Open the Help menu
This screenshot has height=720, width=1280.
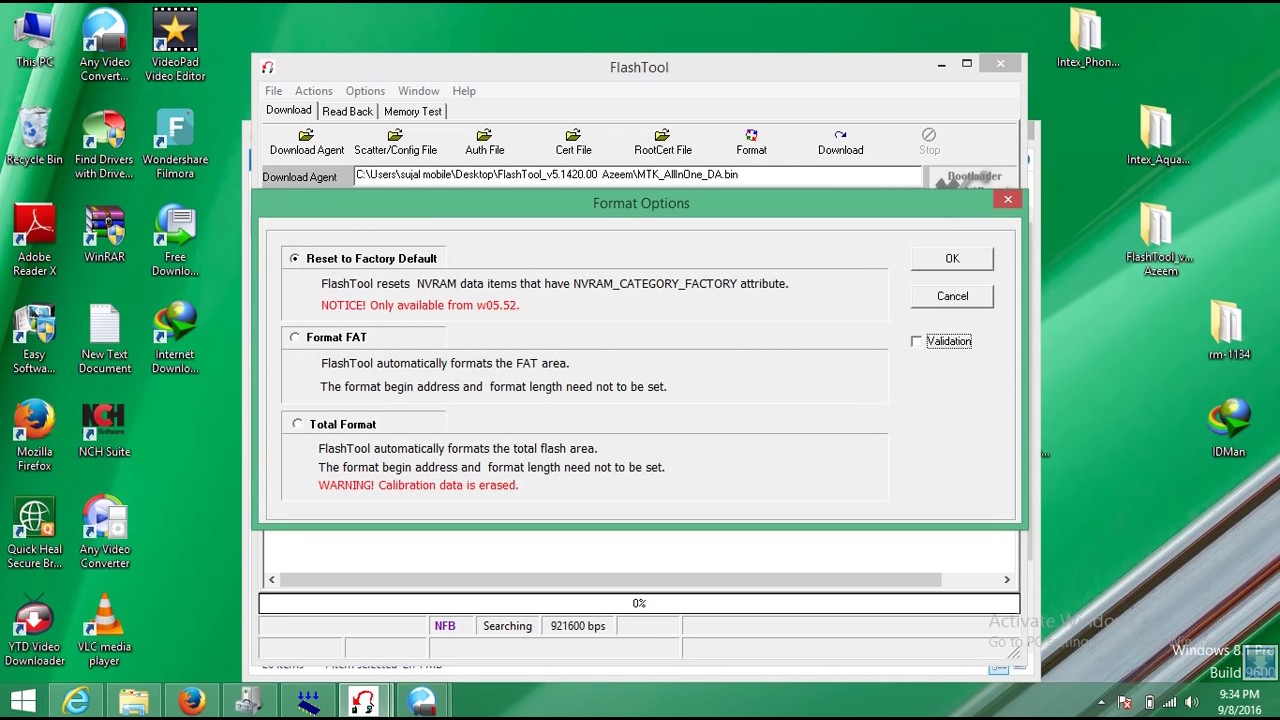(464, 91)
